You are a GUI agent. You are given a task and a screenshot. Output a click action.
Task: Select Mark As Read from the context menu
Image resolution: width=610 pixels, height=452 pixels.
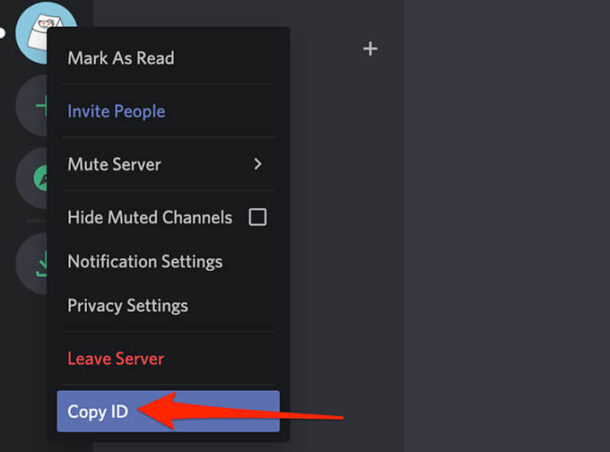(x=120, y=58)
